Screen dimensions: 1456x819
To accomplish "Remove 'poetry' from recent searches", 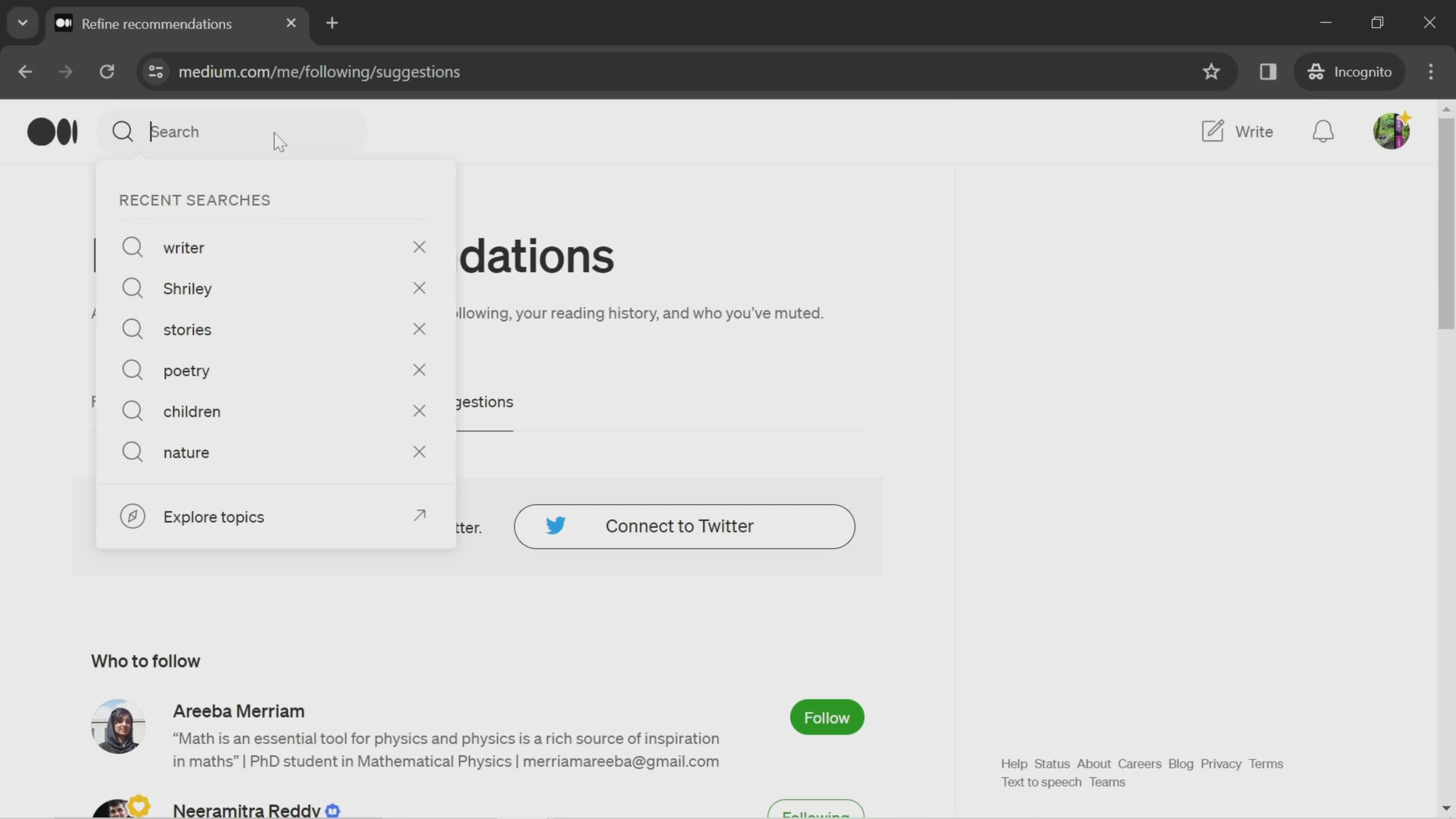I will pyautogui.click(x=419, y=370).
